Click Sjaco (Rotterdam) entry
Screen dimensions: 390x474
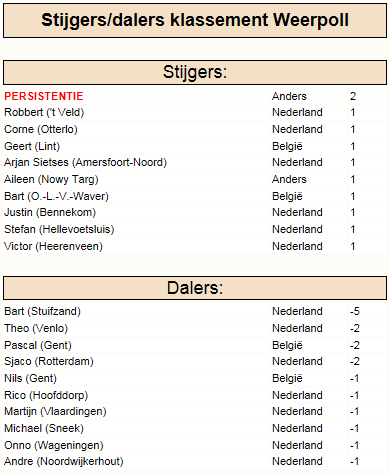49,361
